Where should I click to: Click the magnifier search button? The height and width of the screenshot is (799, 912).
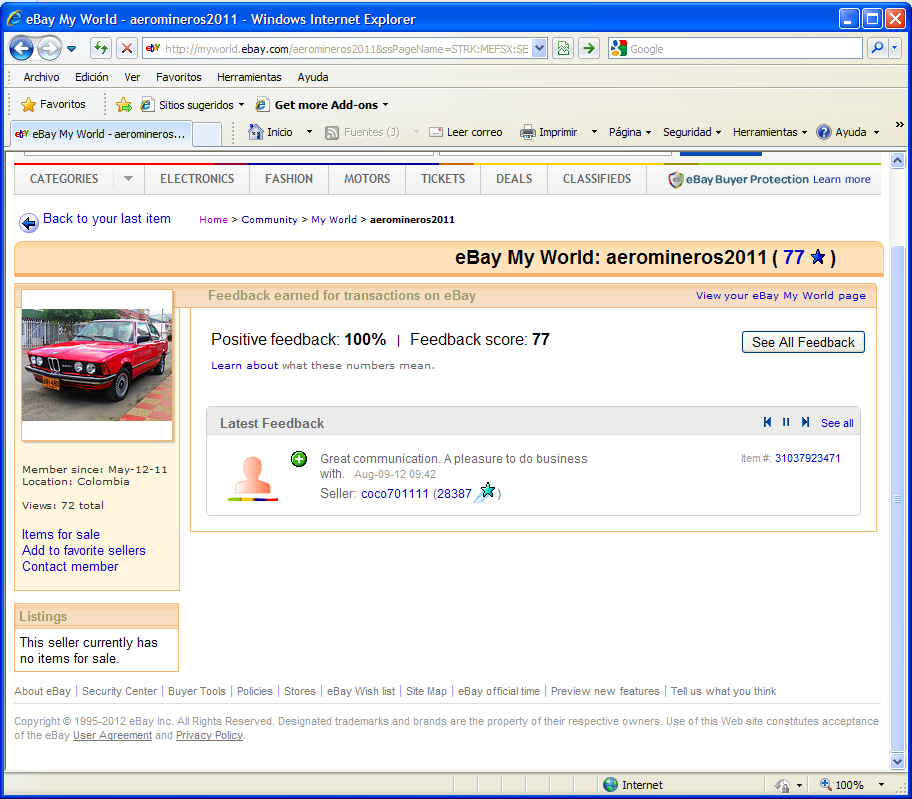pyautogui.click(x=877, y=48)
